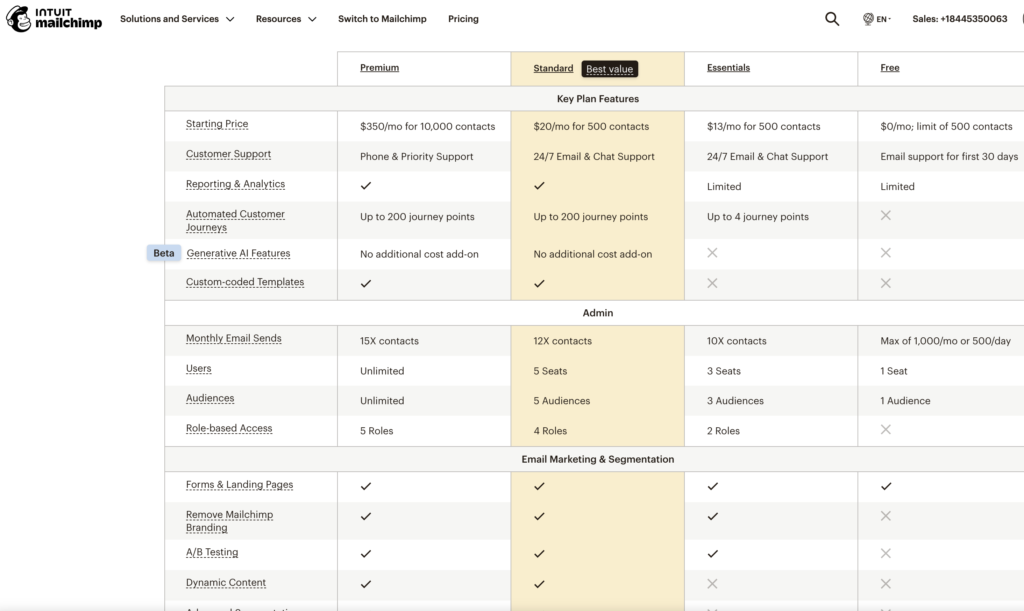Click Free X for Custom-coded Templates

click(886, 283)
